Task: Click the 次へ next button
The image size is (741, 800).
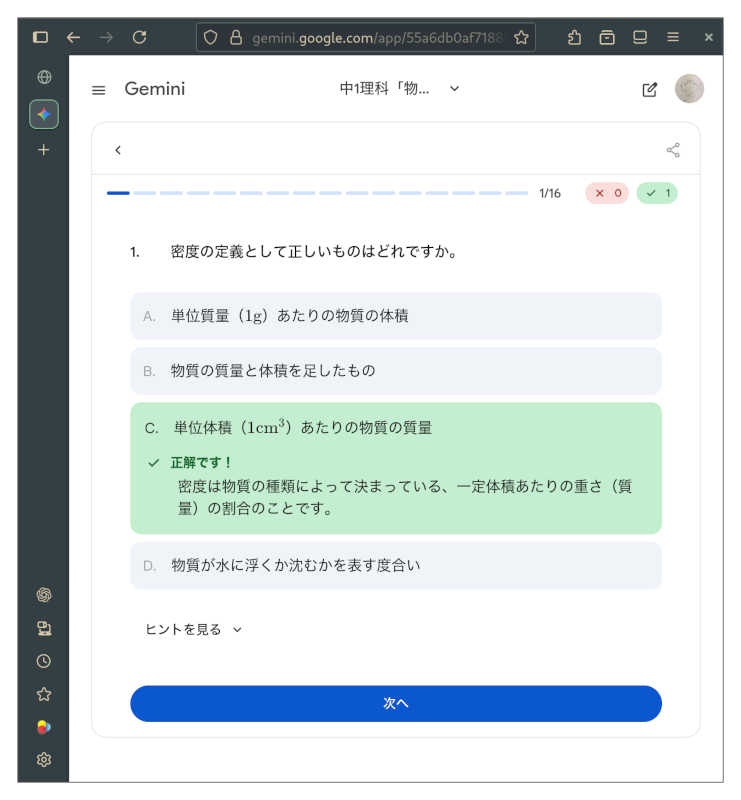Action: (396, 703)
